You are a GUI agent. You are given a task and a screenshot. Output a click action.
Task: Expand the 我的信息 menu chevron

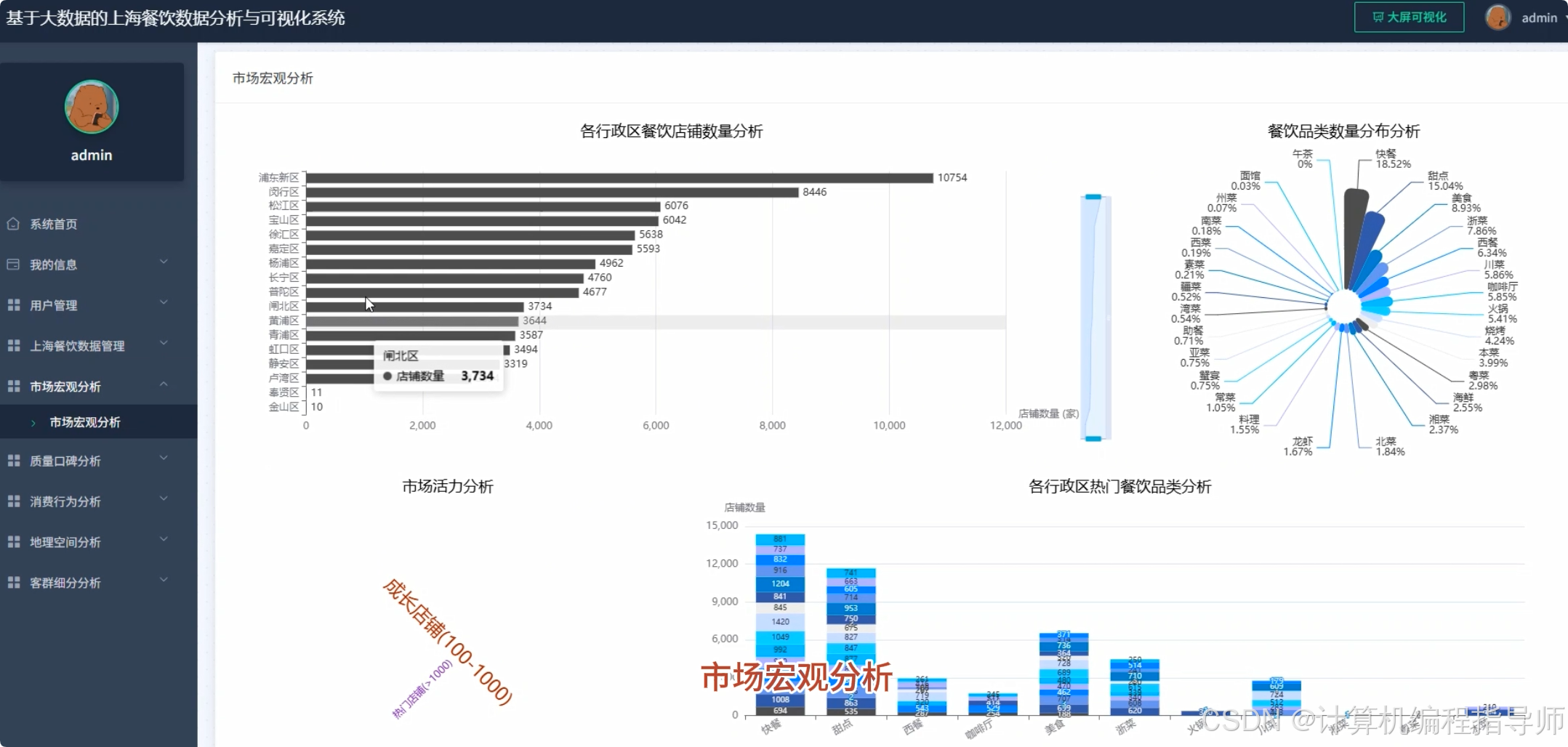click(164, 262)
